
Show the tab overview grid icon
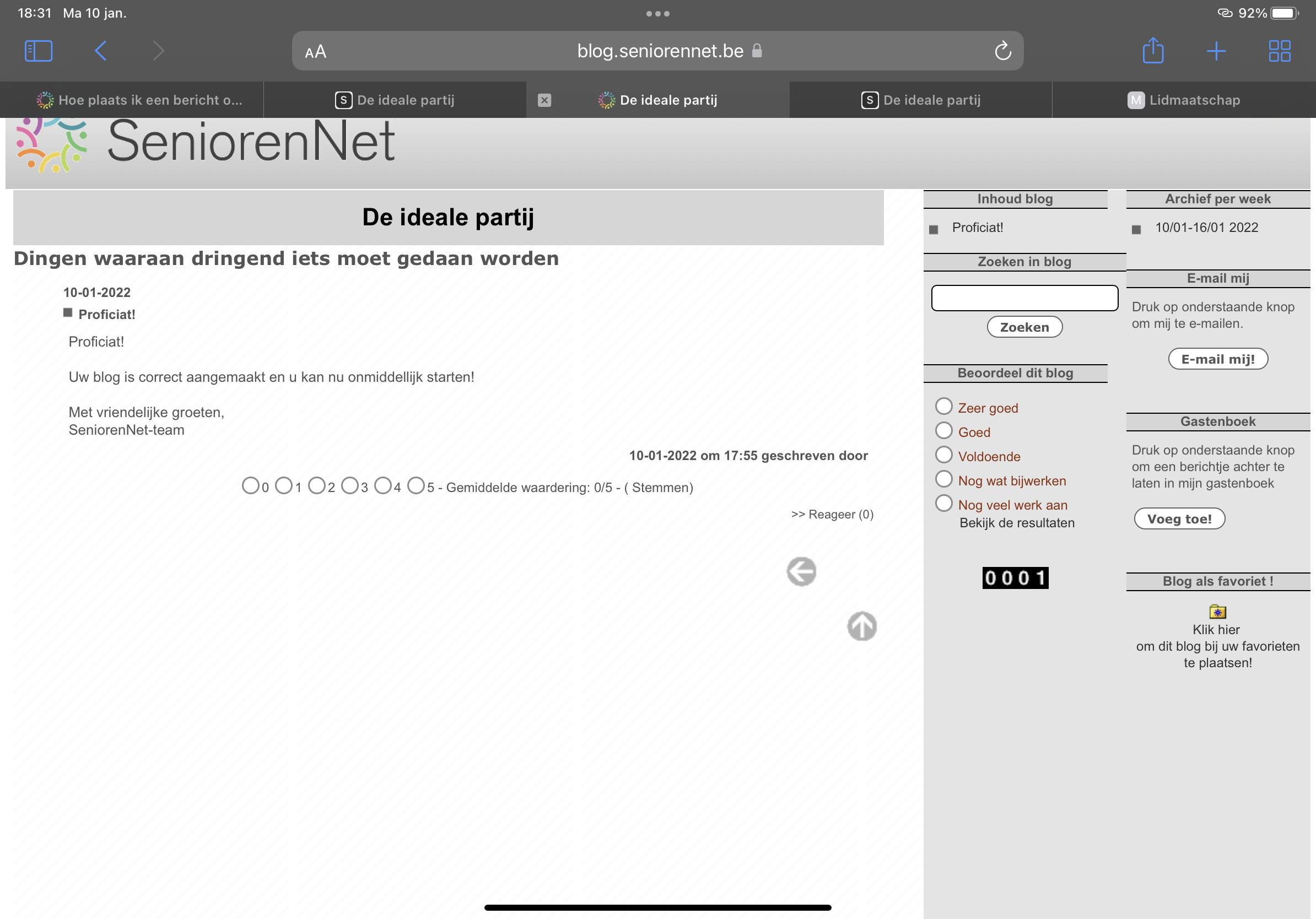(1280, 51)
